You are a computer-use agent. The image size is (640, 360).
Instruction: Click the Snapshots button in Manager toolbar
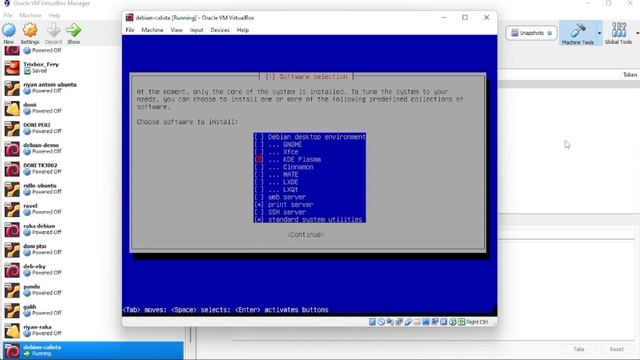point(531,33)
